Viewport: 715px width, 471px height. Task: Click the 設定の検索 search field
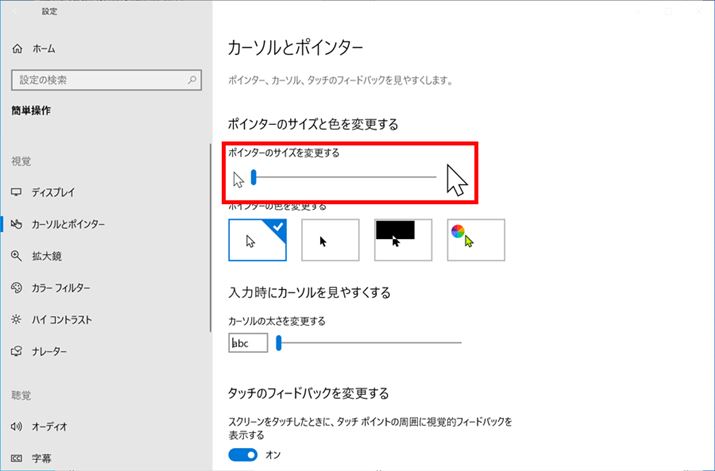point(106,80)
